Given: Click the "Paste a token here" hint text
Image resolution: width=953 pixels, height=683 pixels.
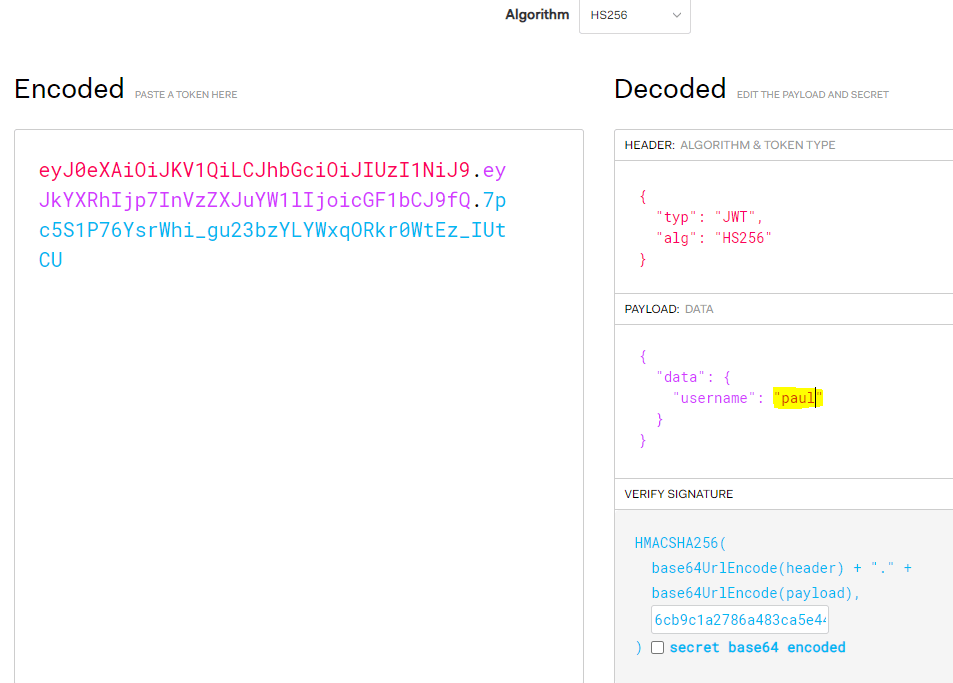Looking at the screenshot, I should (x=187, y=95).
